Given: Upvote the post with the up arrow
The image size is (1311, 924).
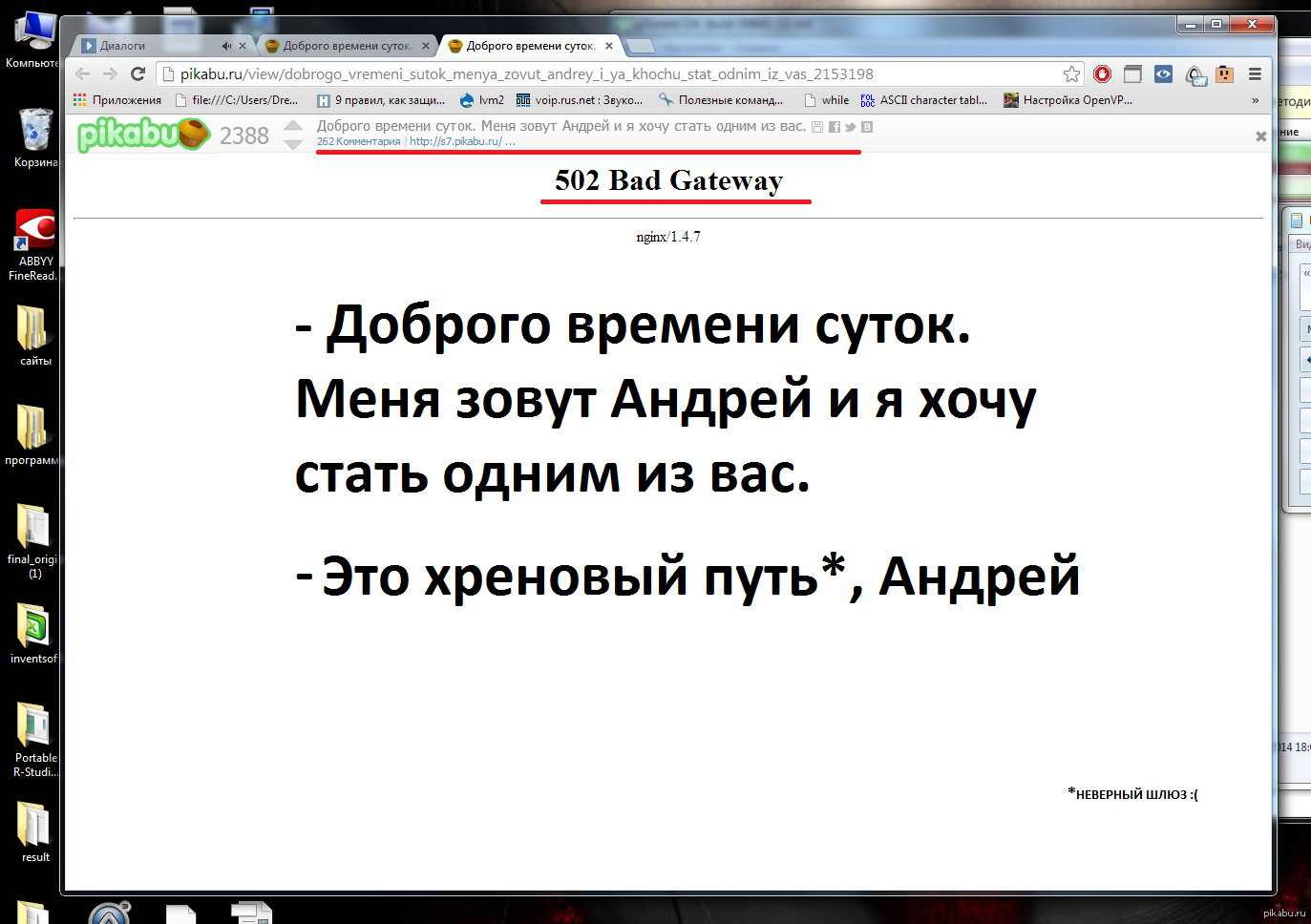Looking at the screenshot, I should [x=293, y=126].
